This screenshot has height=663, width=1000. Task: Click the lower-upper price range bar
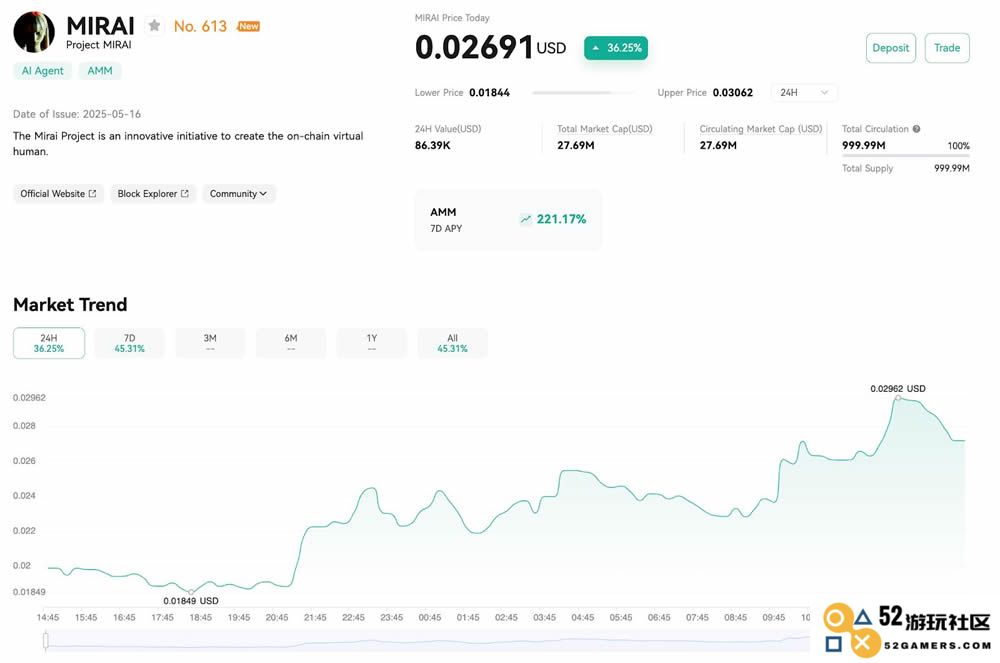[x=584, y=93]
